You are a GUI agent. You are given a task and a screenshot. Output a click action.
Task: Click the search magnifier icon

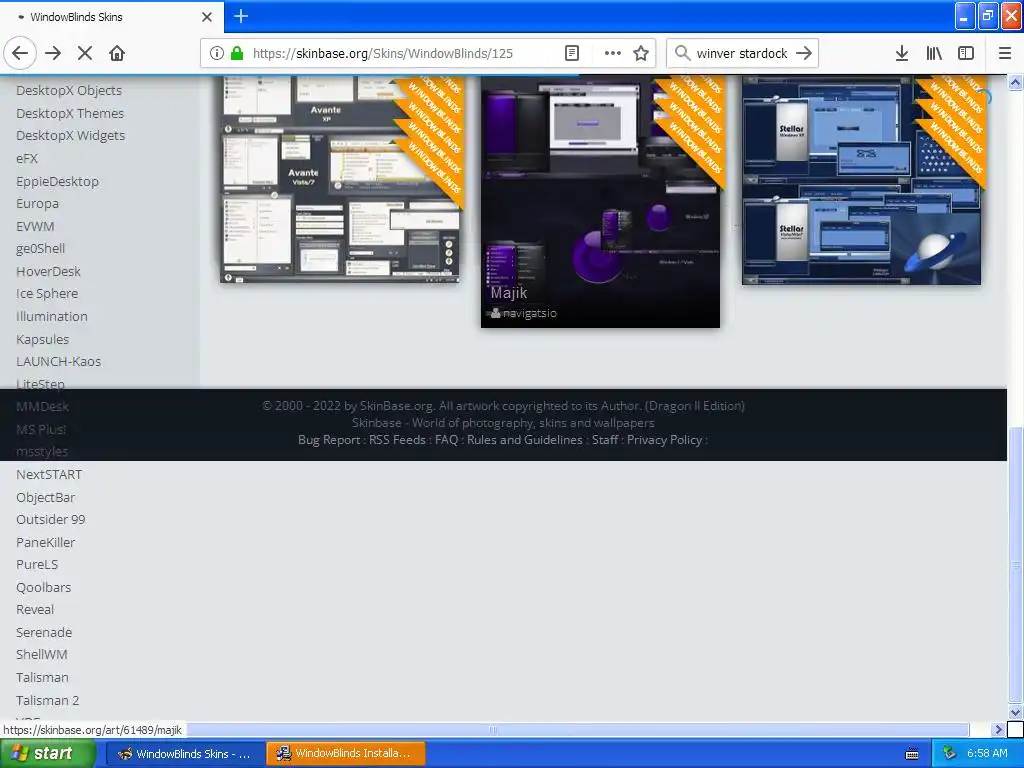pyautogui.click(x=682, y=53)
